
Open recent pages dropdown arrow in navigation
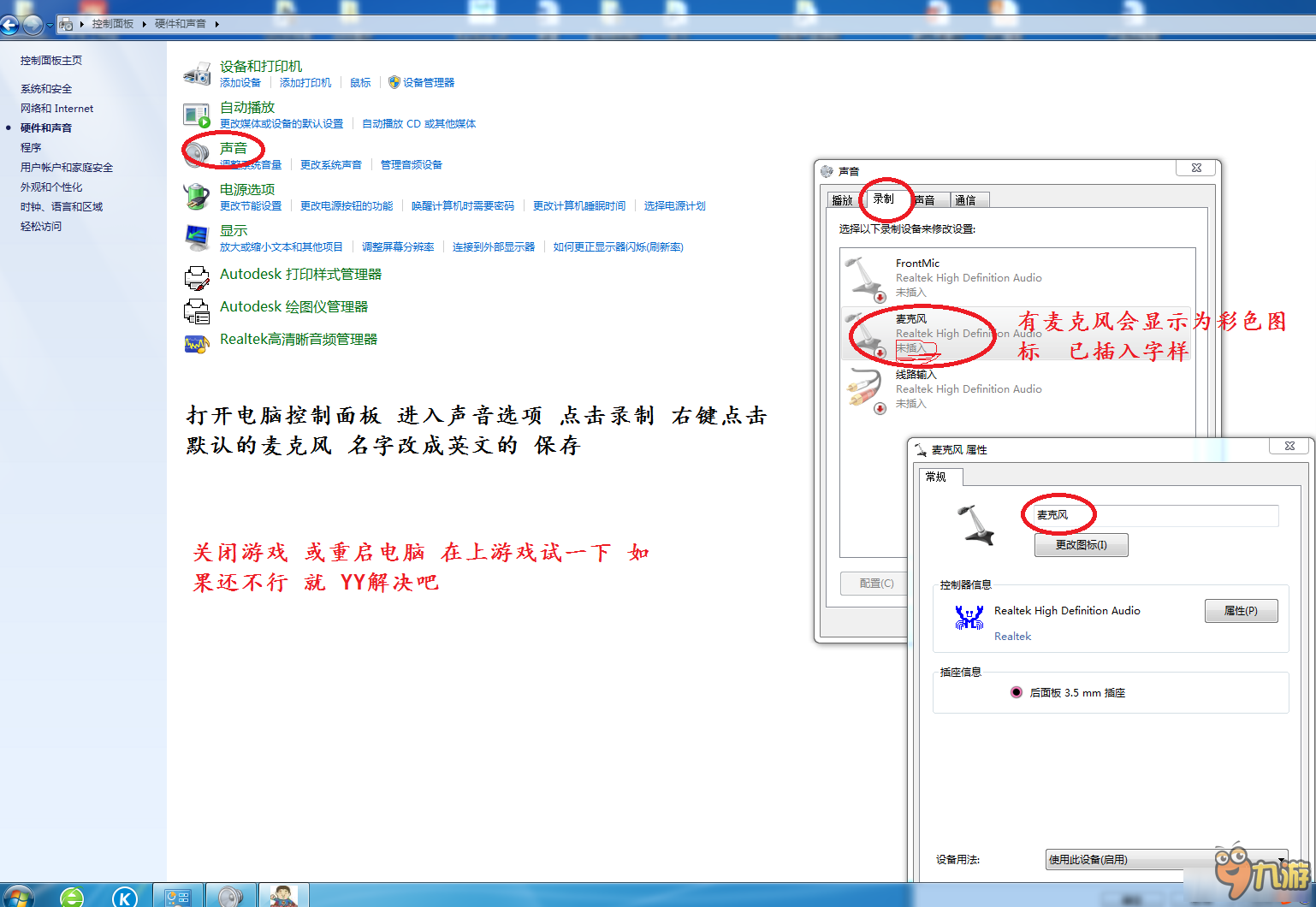pos(50,25)
